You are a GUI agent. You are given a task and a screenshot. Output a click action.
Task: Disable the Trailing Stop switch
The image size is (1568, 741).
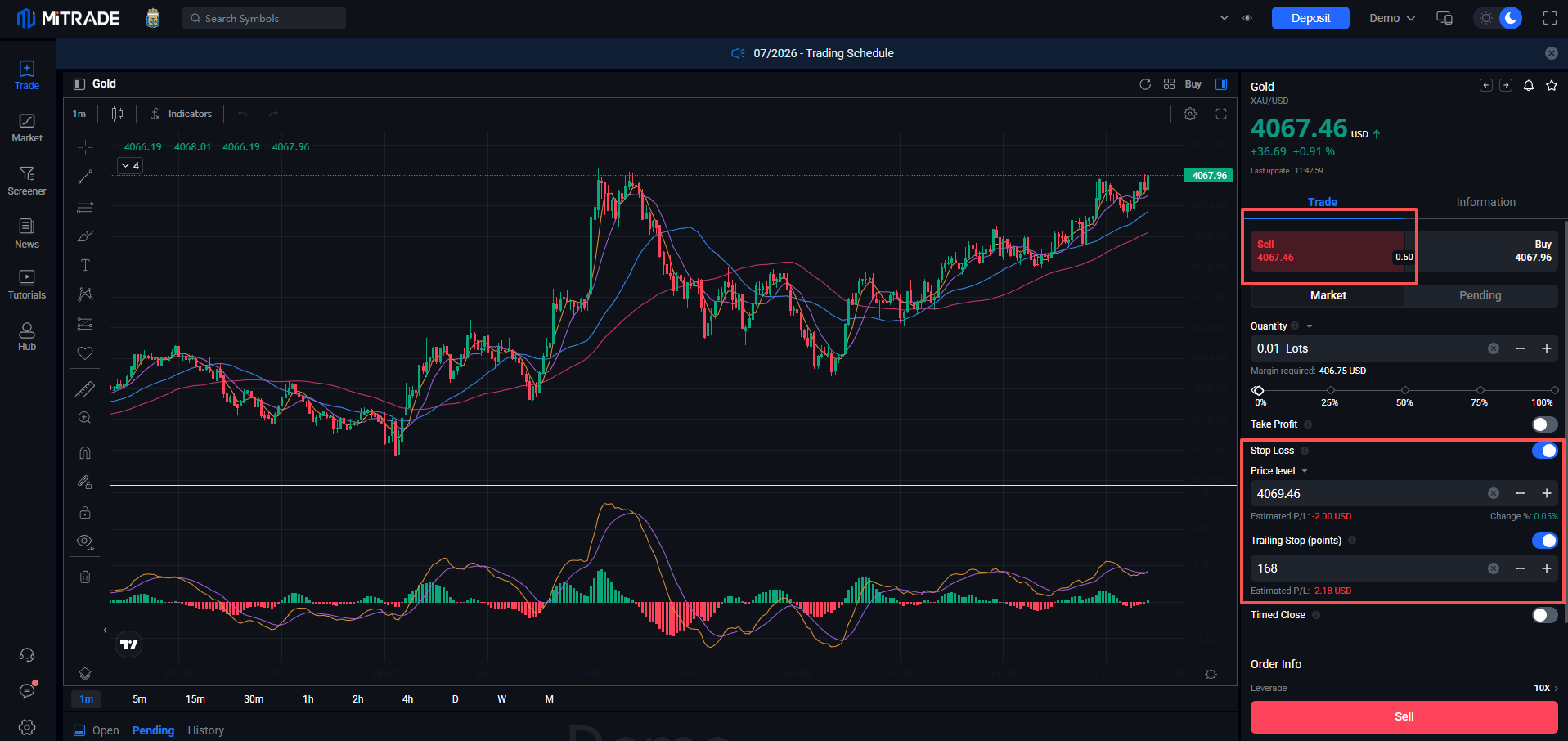1544,541
